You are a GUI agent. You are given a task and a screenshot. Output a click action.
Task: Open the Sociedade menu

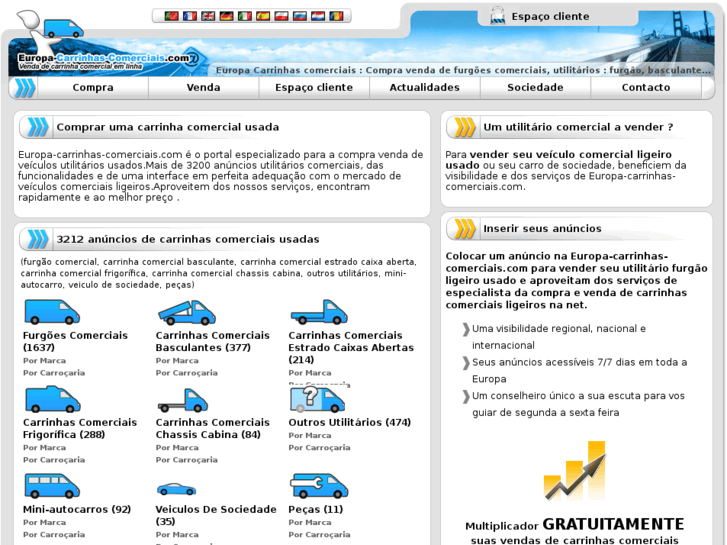[535, 87]
